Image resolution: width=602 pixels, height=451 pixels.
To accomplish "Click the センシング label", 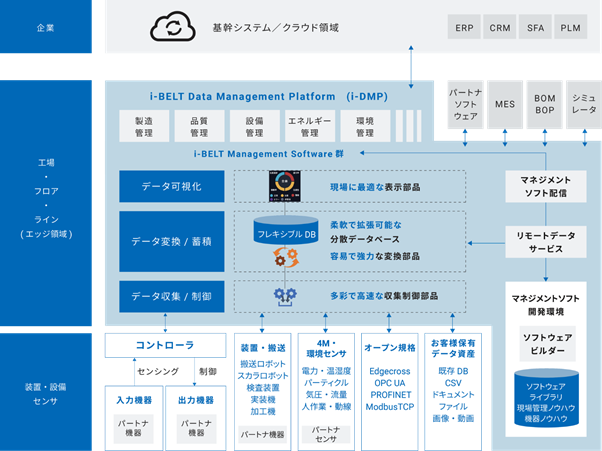I will (x=158, y=372).
